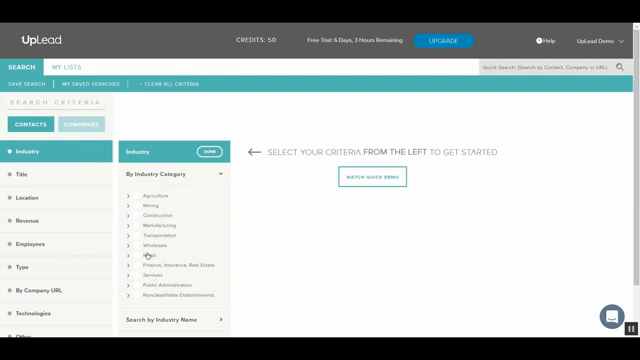The image size is (640, 360).
Task: Open the Title criteria item
Action: (x=56, y=174)
